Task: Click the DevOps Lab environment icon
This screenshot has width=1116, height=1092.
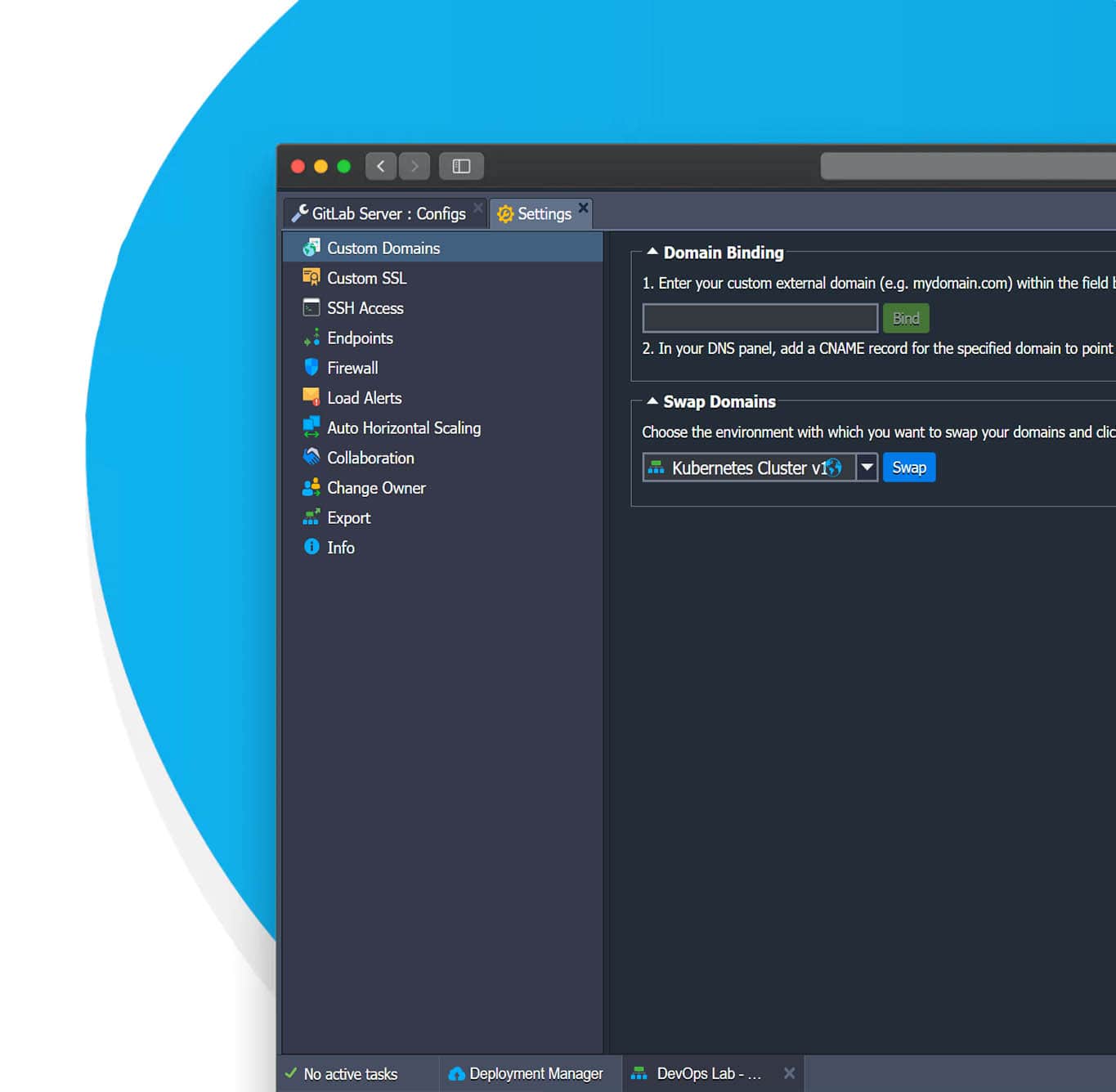Action: pos(639,1073)
